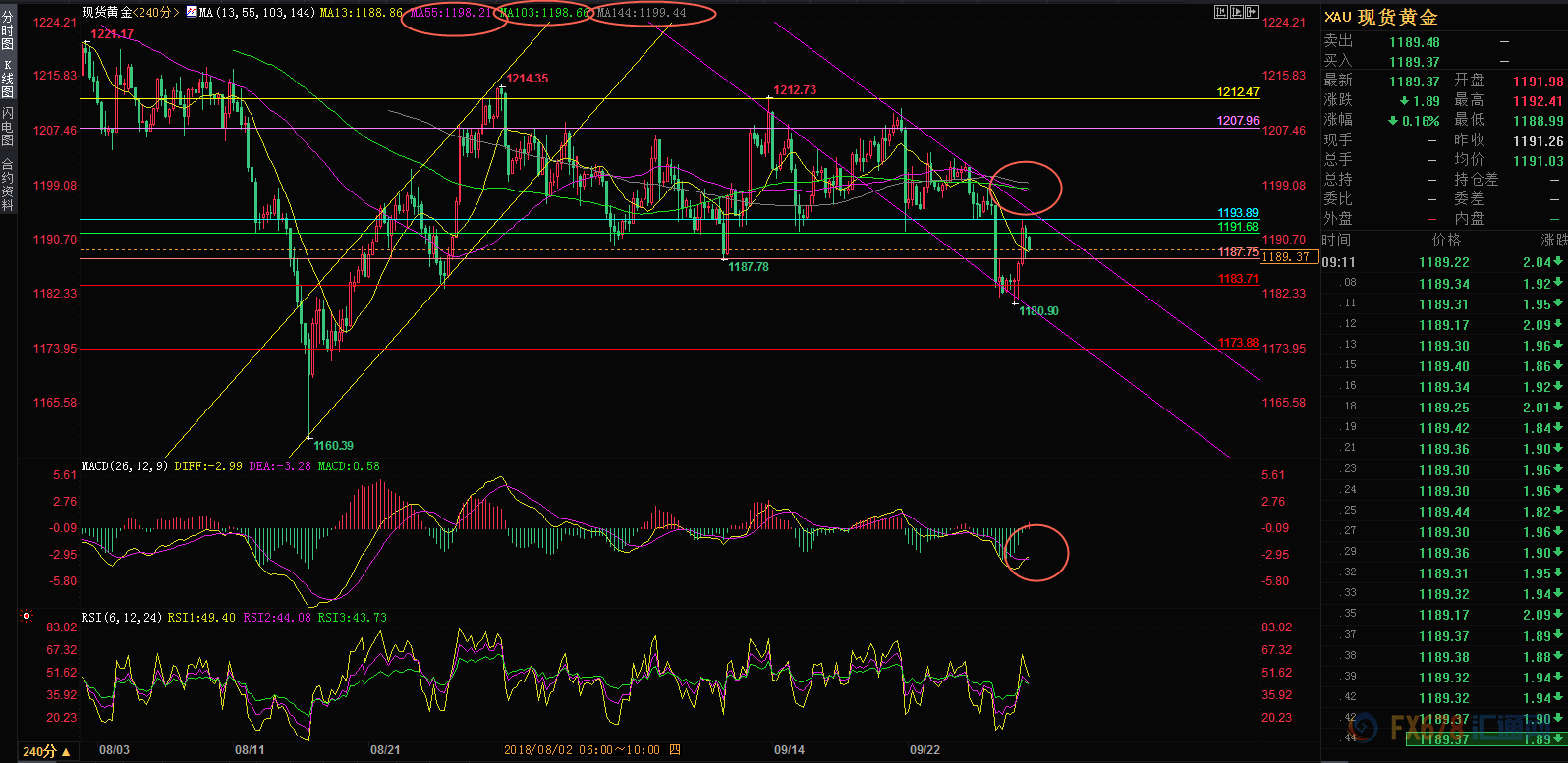
Task: Click the DIFF:-2.99 MACD value
Action: coord(208,466)
